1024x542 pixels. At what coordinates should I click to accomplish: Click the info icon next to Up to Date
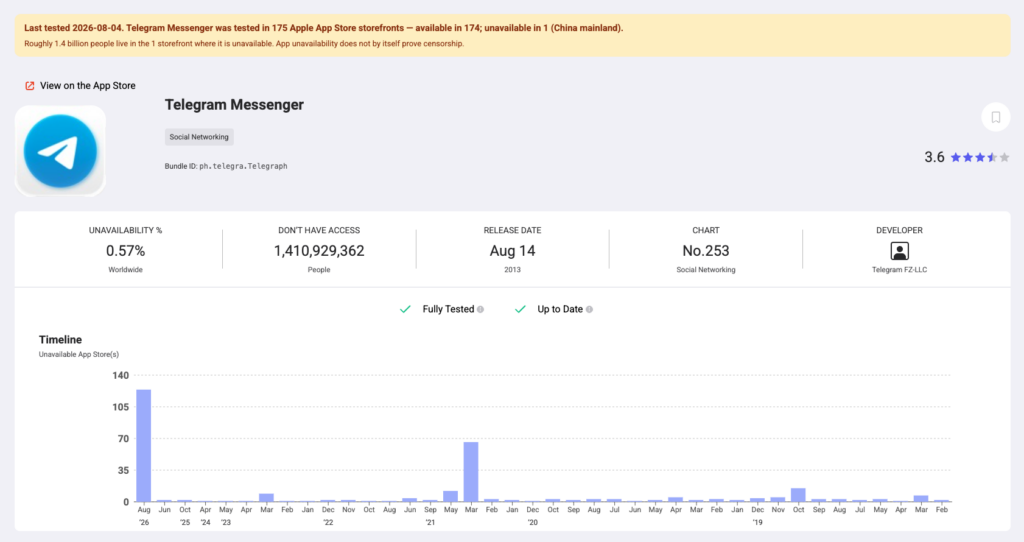(x=589, y=310)
